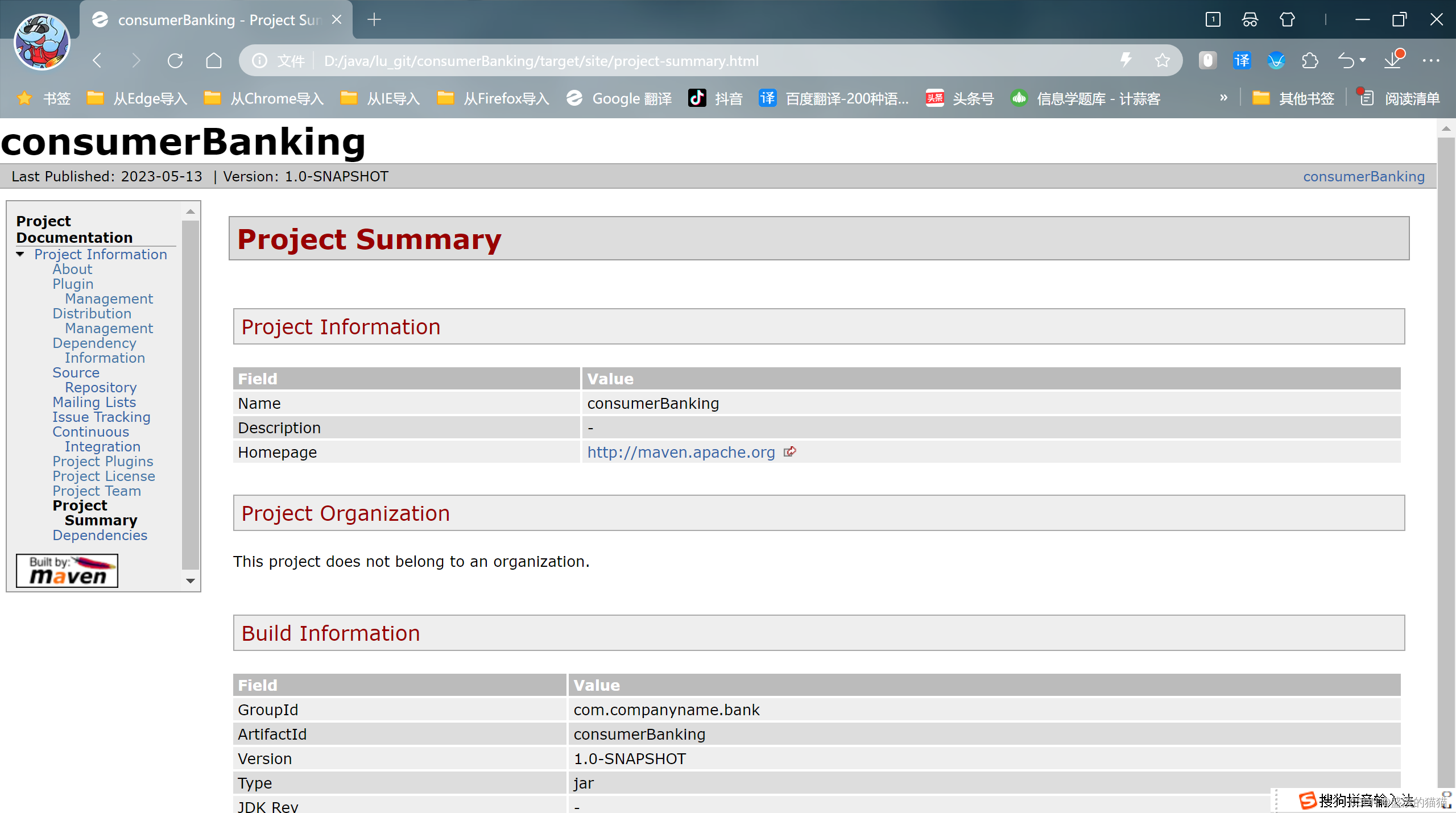Open the translate extension icon
The image size is (1456, 813).
pyautogui.click(x=1242, y=61)
